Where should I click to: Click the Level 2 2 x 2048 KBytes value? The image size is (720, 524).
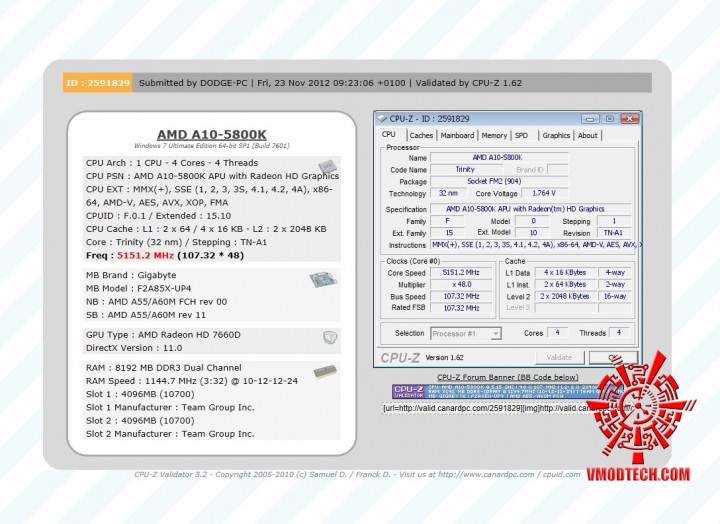(565, 296)
